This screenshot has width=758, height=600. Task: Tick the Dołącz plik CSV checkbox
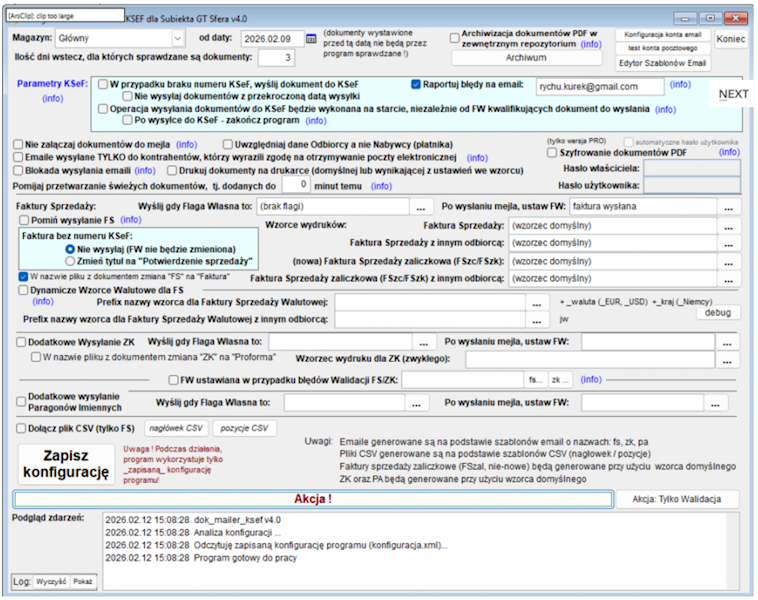tap(20, 428)
